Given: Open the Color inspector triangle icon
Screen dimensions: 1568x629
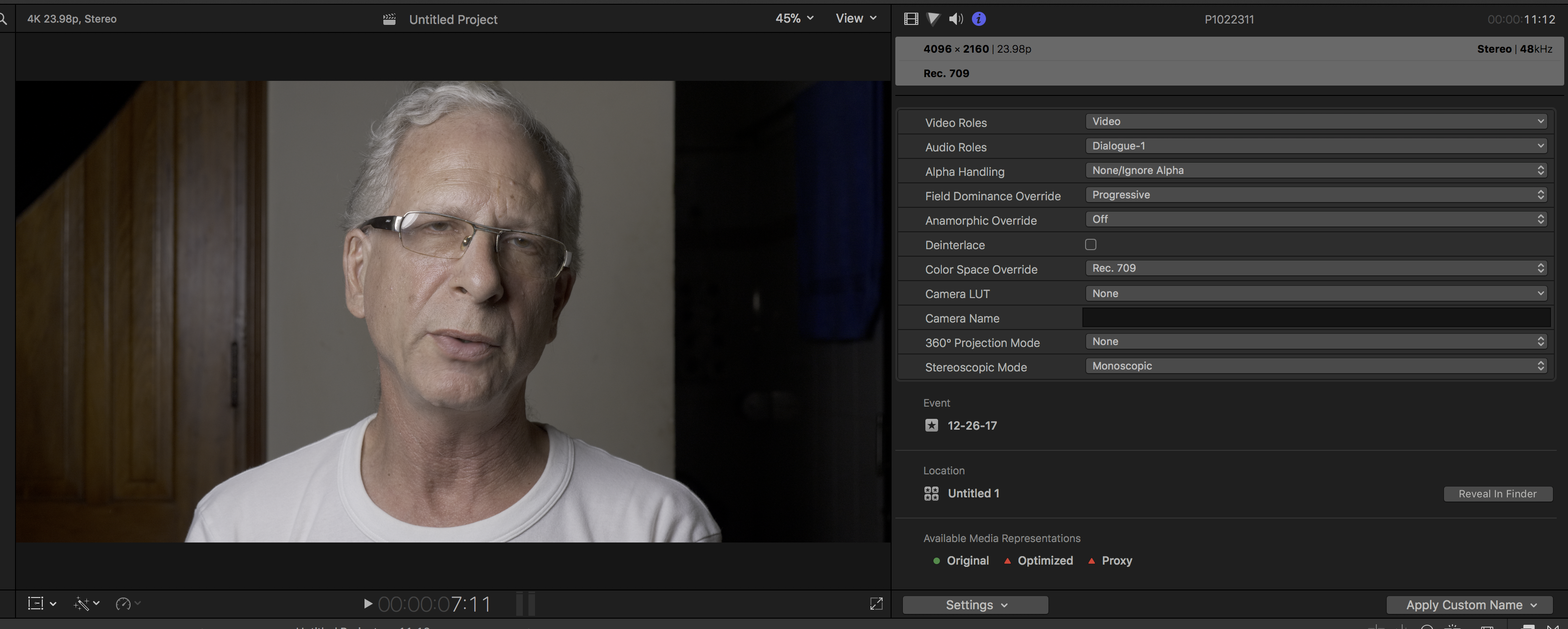Looking at the screenshot, I should (x=932, y=19).
